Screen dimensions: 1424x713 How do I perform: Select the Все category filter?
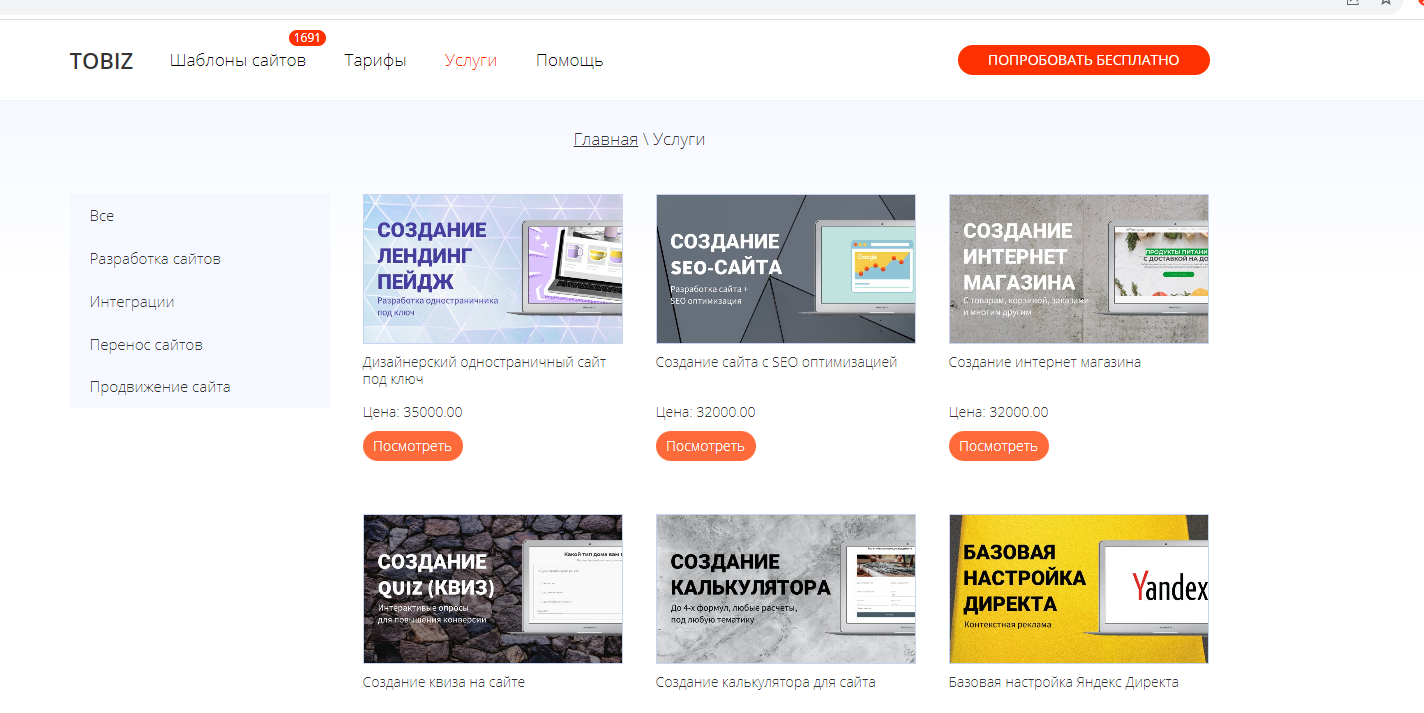click(102, 216)
